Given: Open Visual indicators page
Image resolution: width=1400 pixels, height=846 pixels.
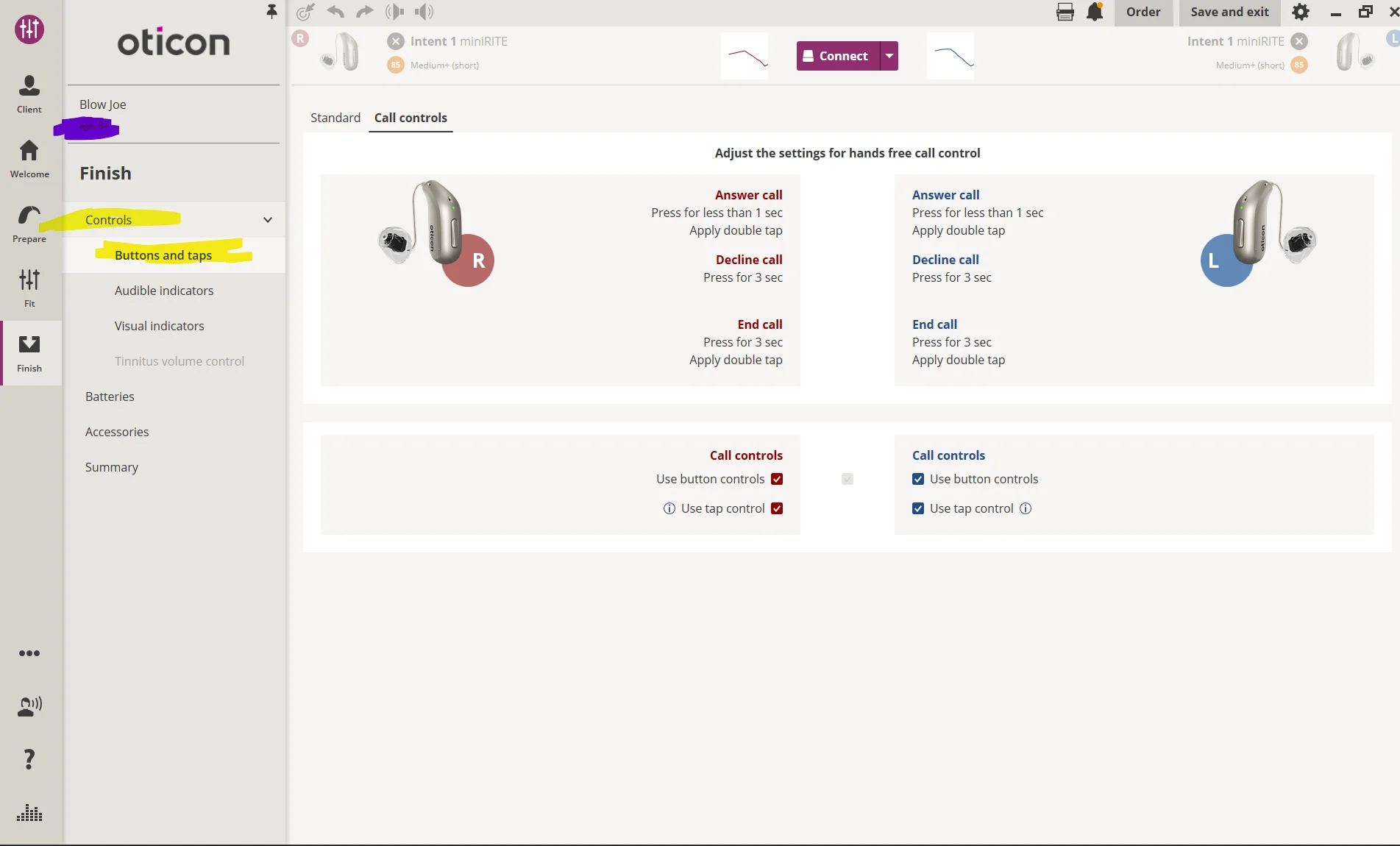Looking at the screenshot, I should (x=160, y=326).
